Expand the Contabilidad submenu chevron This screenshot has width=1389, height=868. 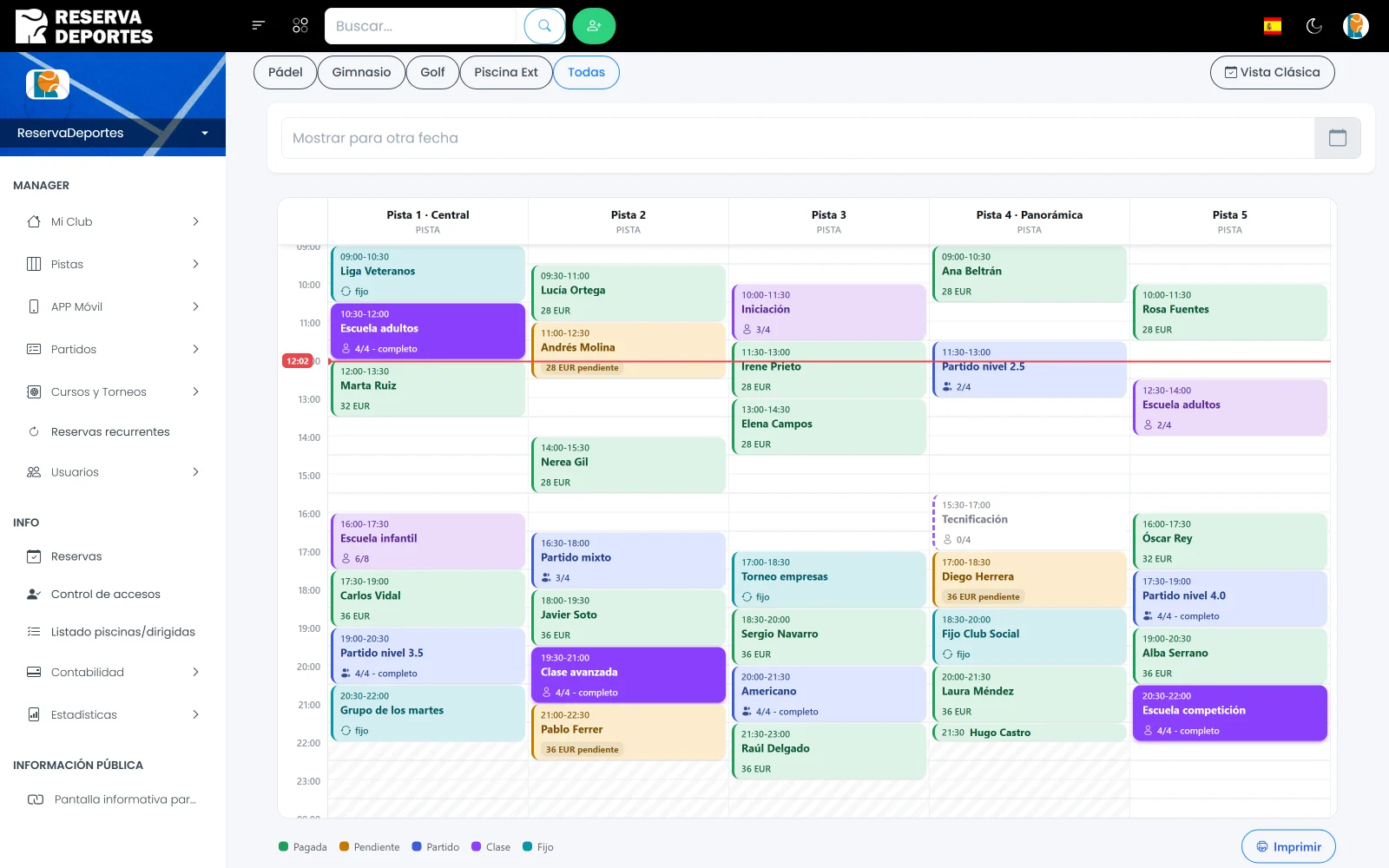(x=195, y=672)
